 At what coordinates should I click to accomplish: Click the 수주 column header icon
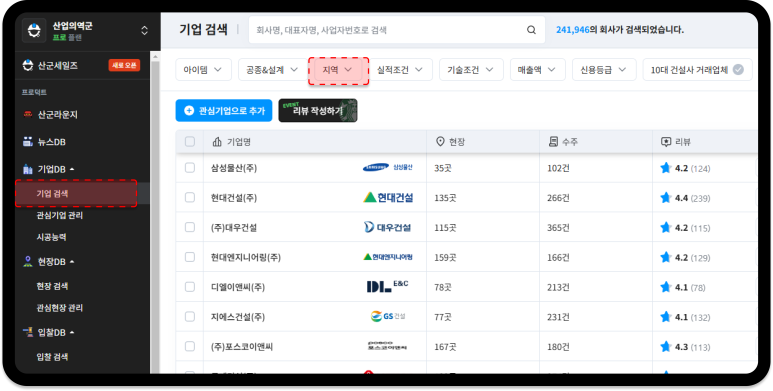(553, 142)
